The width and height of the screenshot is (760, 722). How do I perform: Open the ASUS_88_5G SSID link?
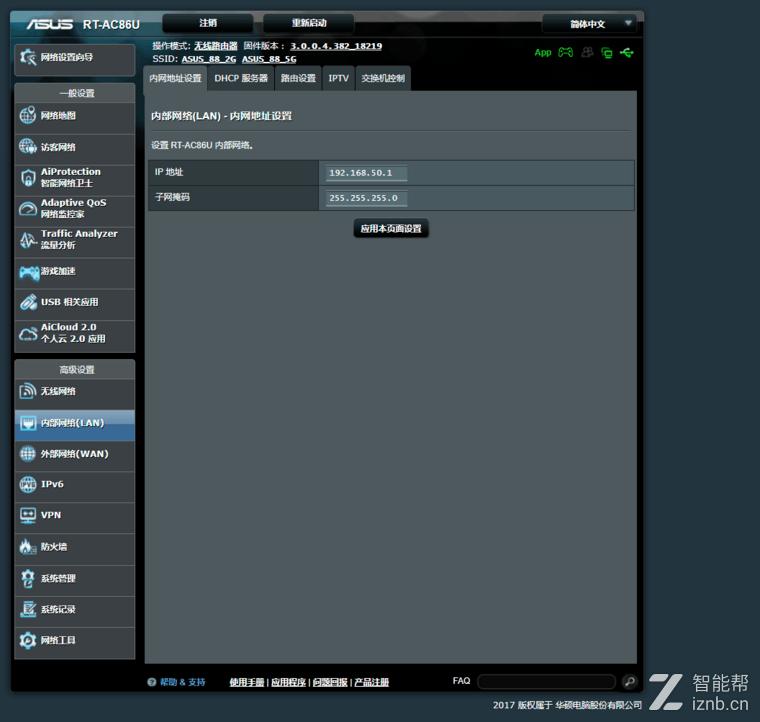coord(269,59)
